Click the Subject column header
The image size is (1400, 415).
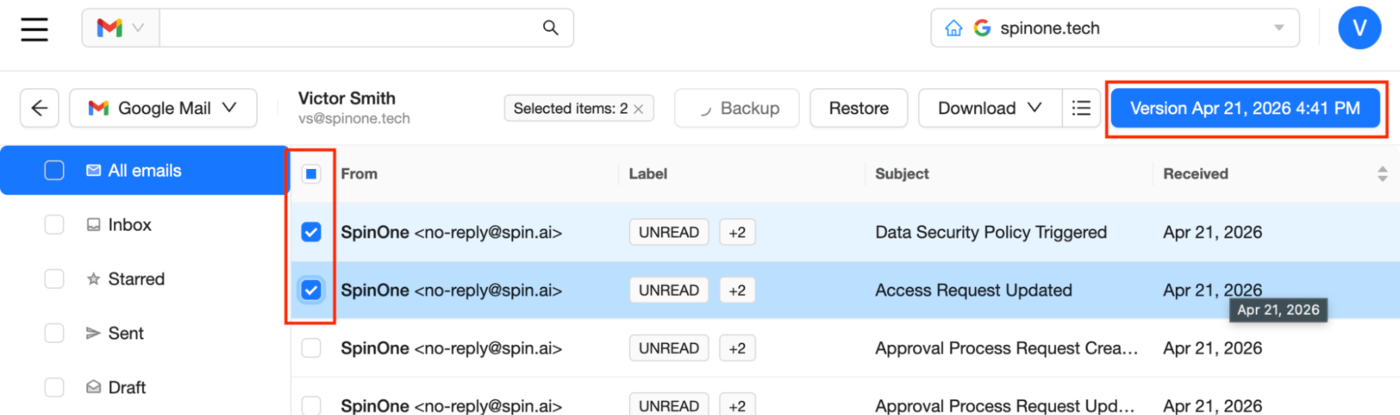[x=902, y=174]
